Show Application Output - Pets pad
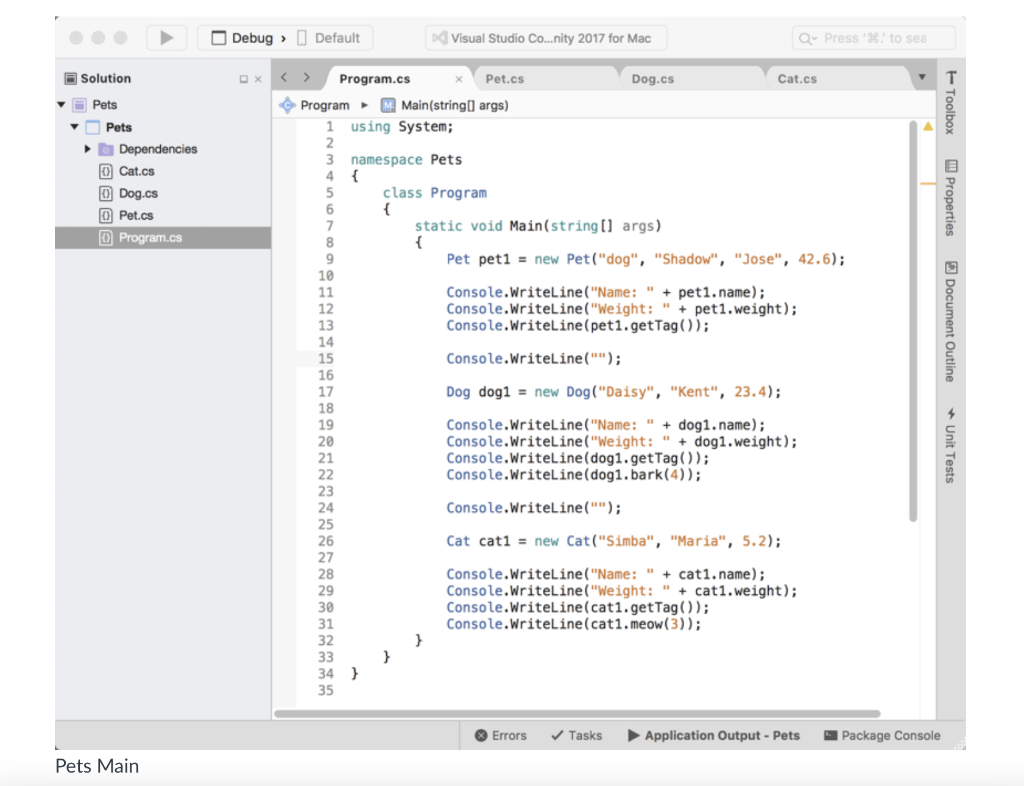 714,735
